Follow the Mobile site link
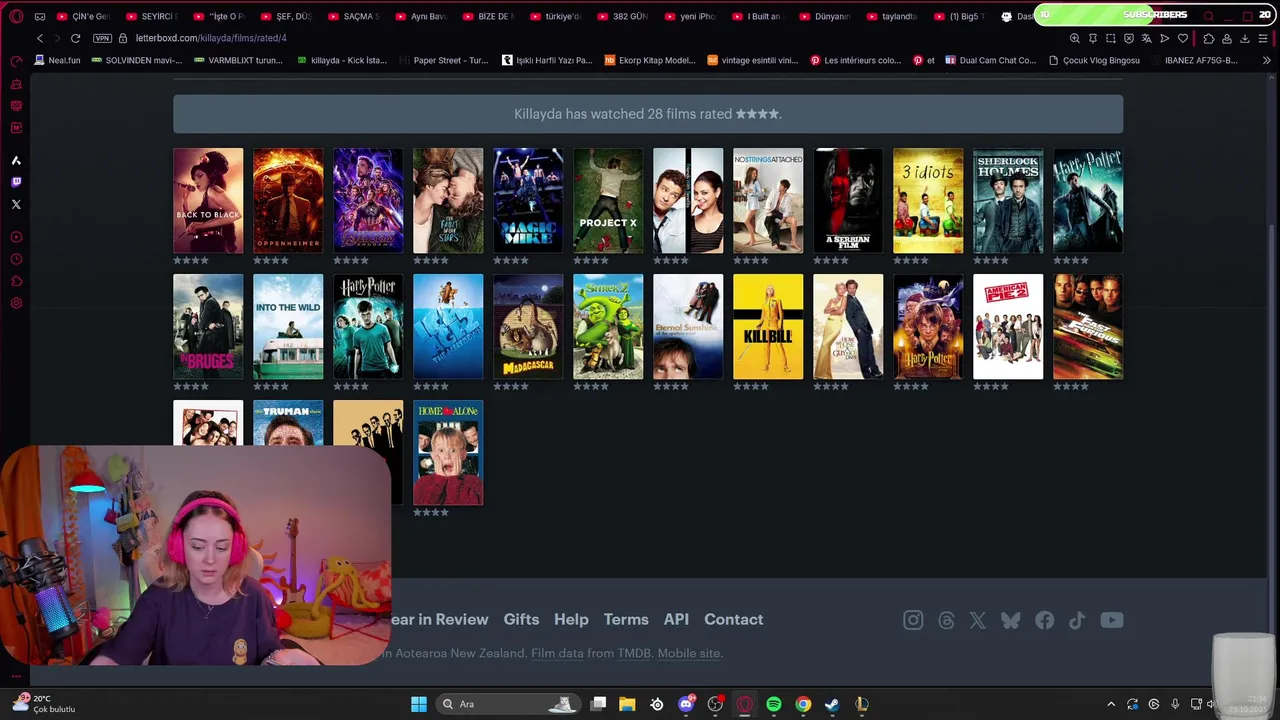Viewport: 1280px width, 720px height. coord(689,653)
